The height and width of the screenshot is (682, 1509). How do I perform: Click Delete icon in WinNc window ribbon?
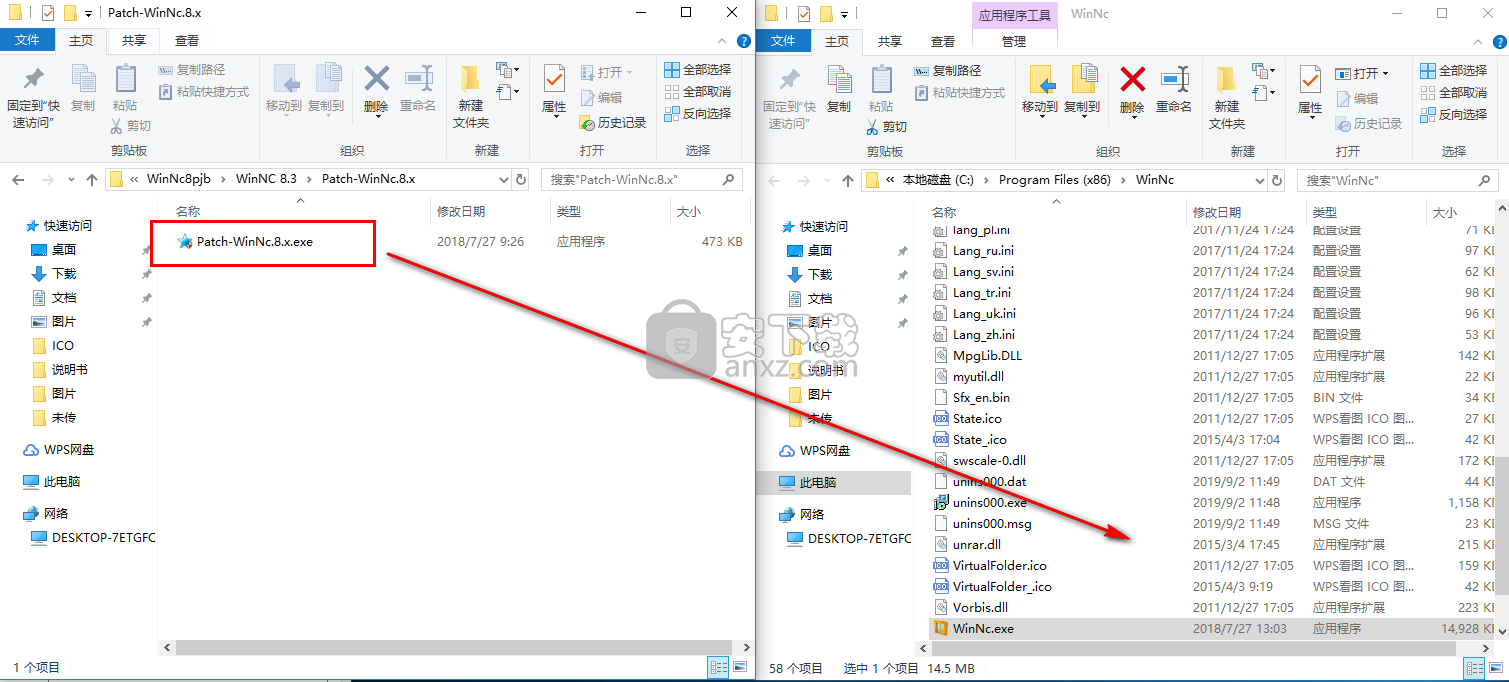pos(1132,79)
